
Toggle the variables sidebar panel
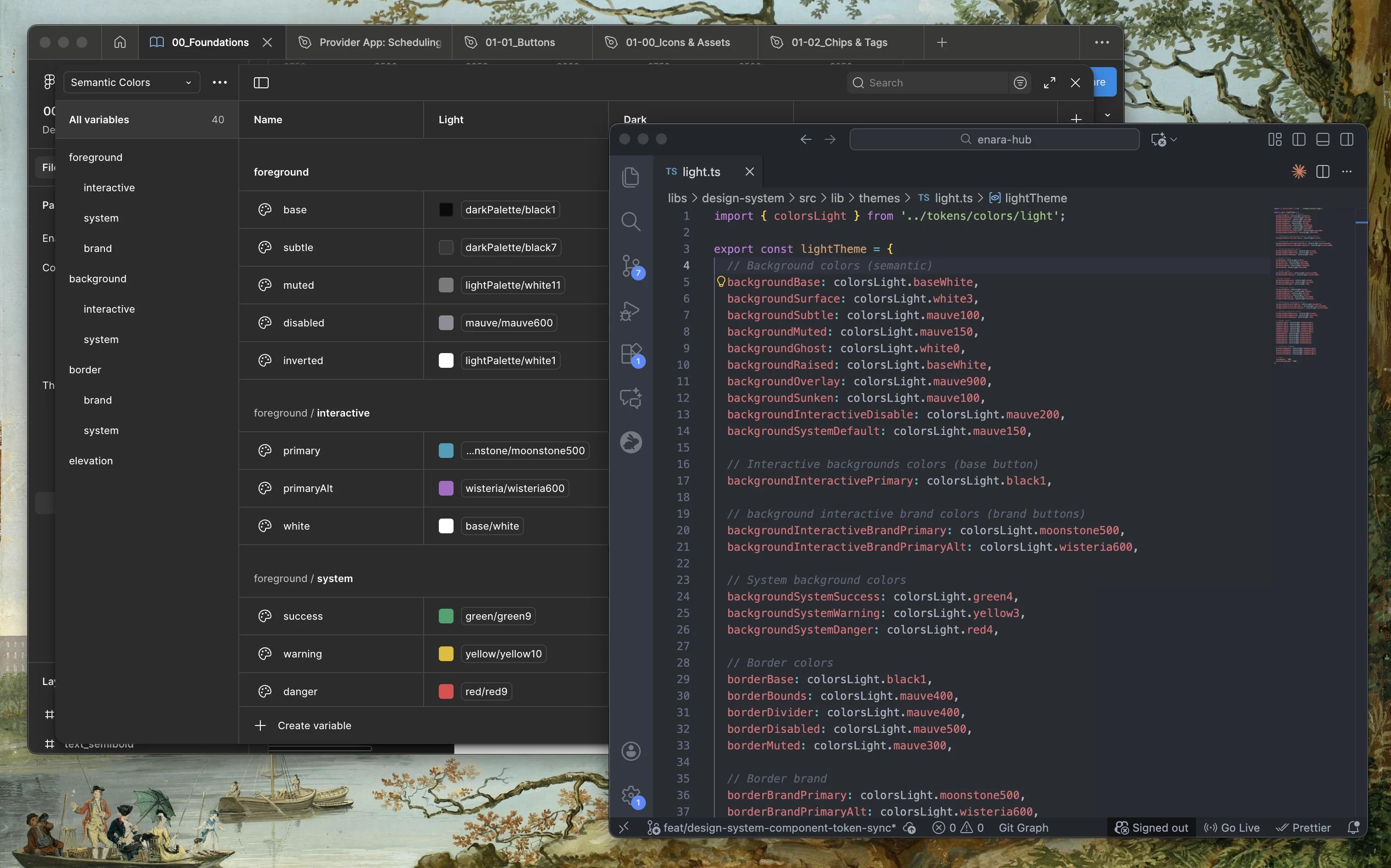coord(261,83)
